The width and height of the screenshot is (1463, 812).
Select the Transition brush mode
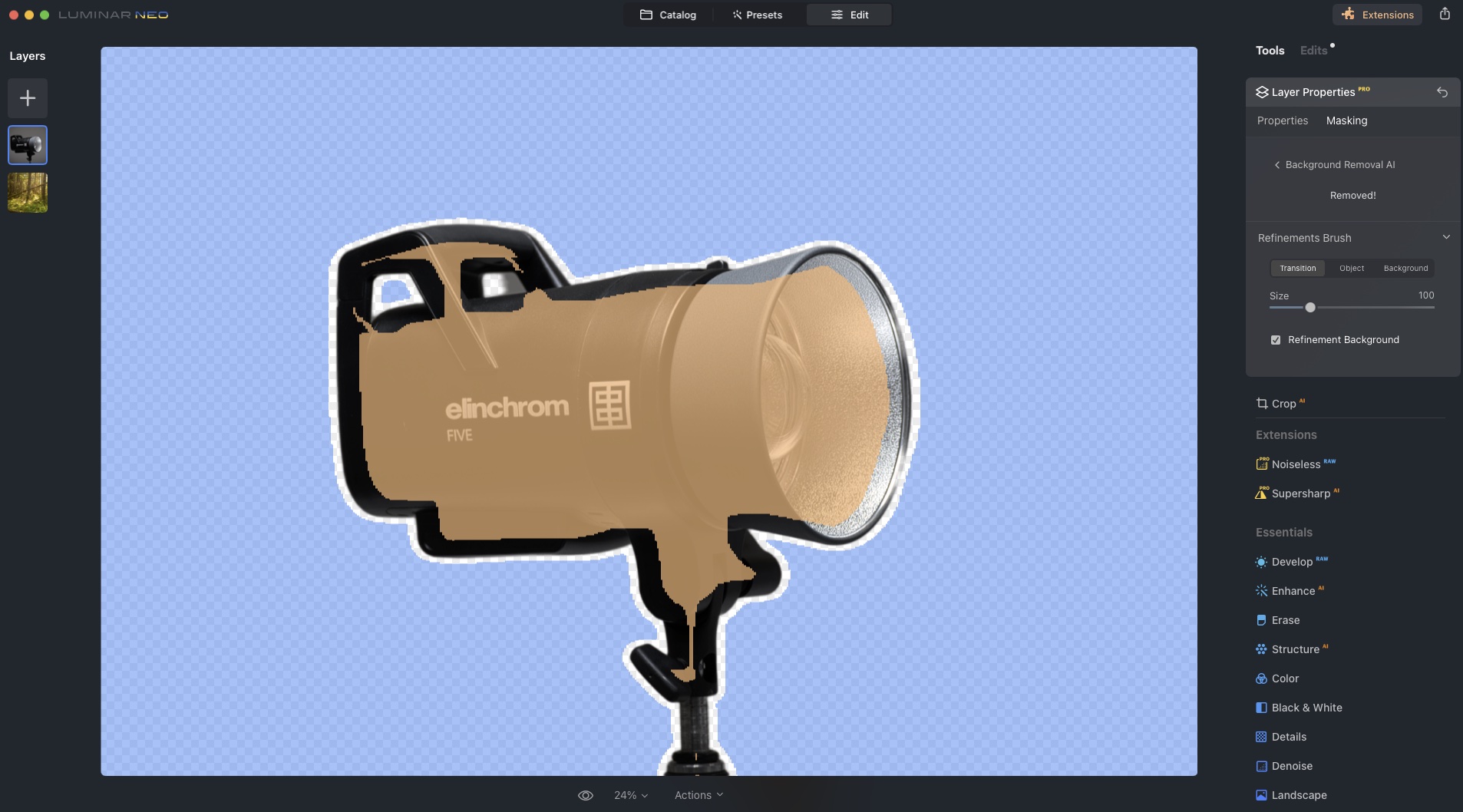click(1297, 269)
